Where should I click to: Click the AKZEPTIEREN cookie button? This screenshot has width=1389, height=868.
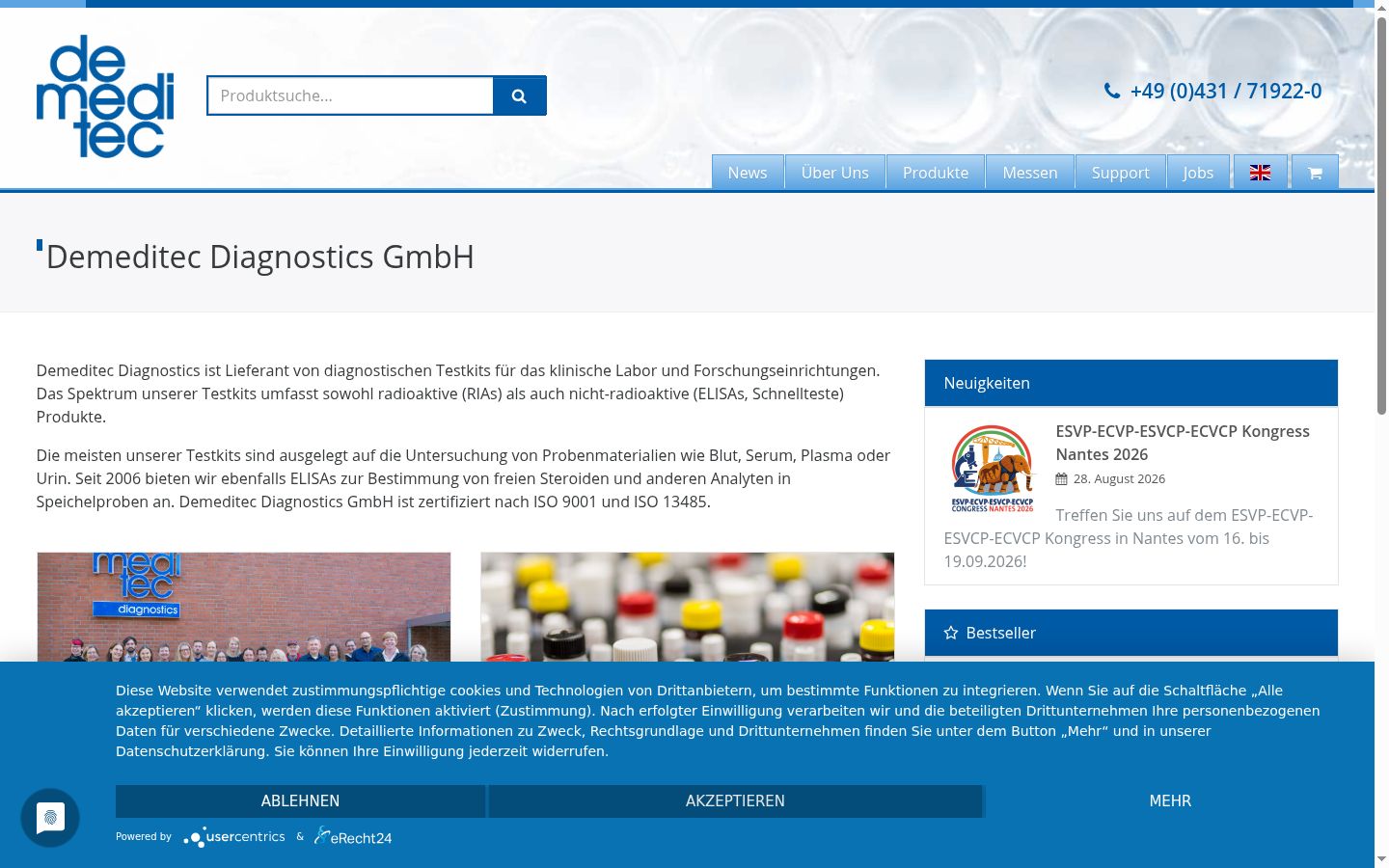pyautogui.click(x=735, y=801)
